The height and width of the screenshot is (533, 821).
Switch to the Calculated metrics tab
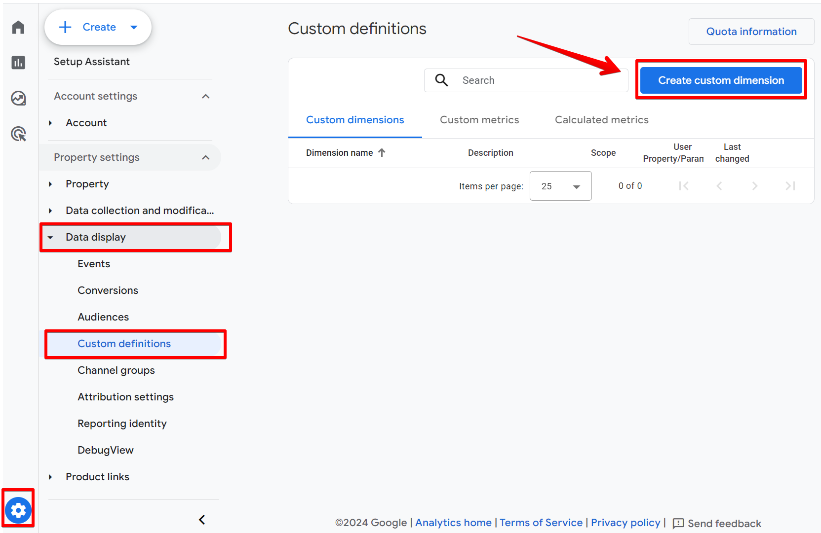[601, 120]
